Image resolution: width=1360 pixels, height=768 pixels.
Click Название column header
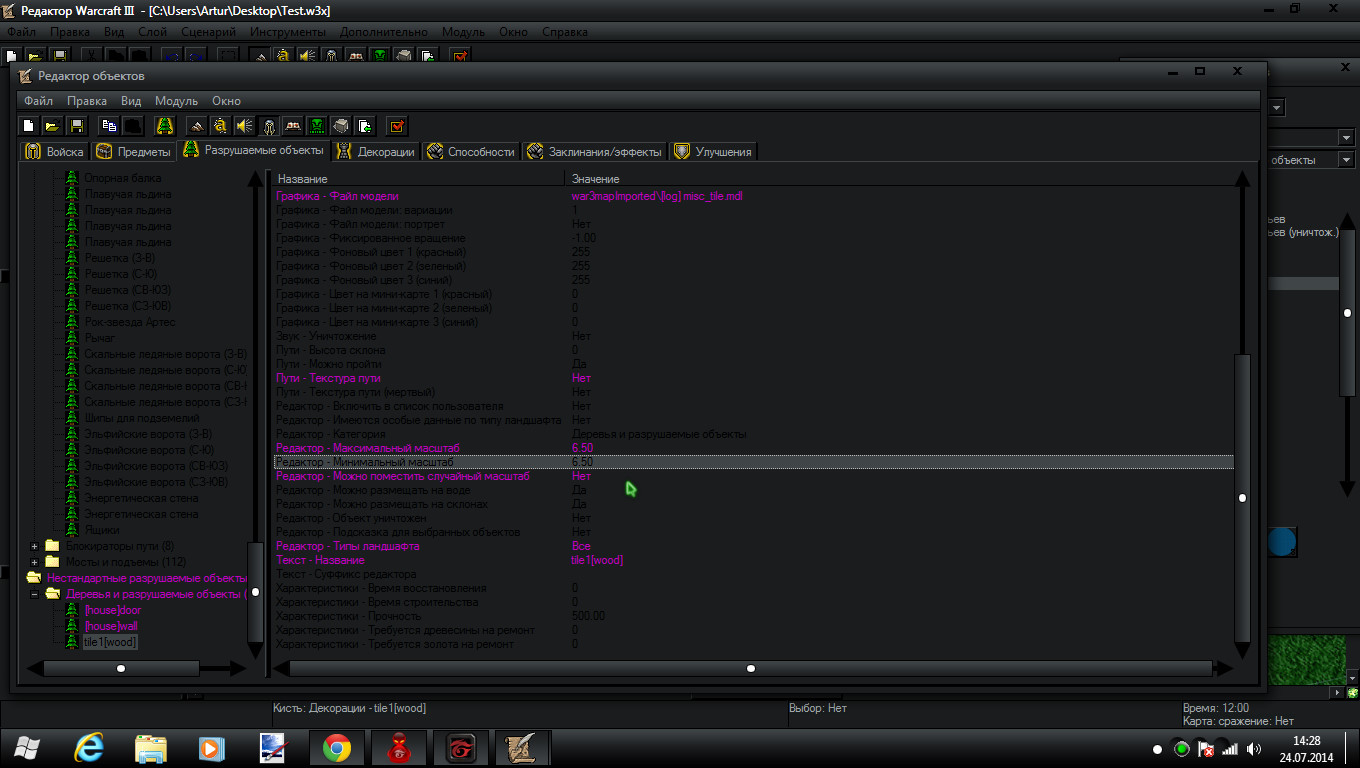point(420,178)
